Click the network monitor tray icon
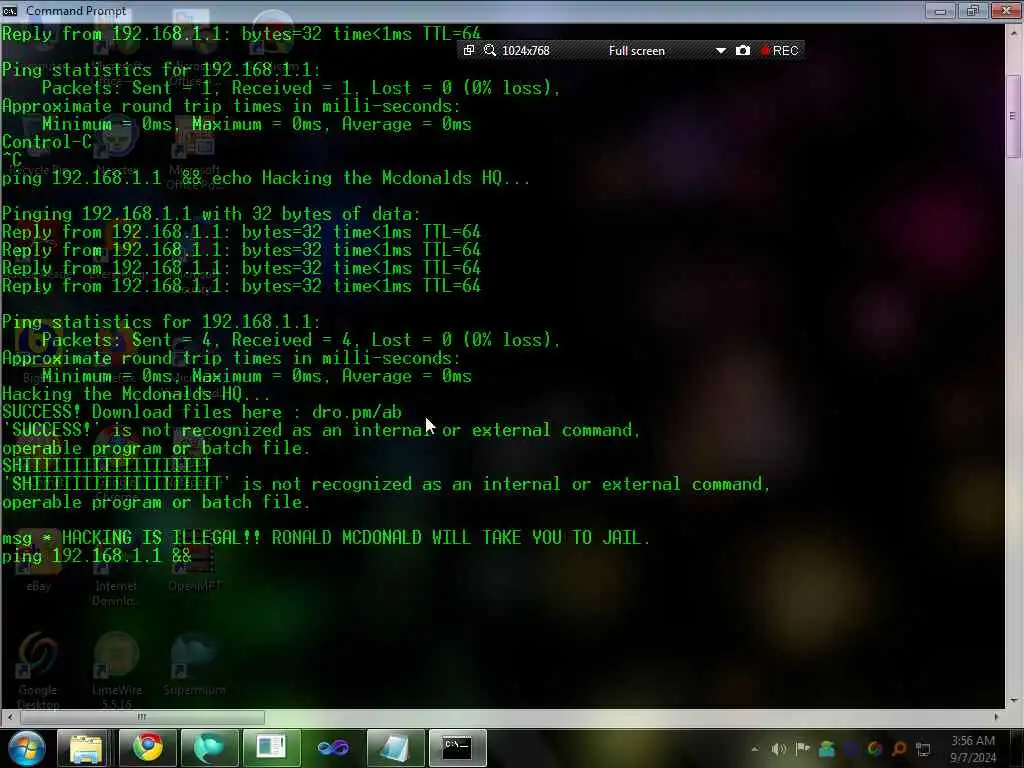The width and height of the screenshot is (1024, 768). pos(923,749)
